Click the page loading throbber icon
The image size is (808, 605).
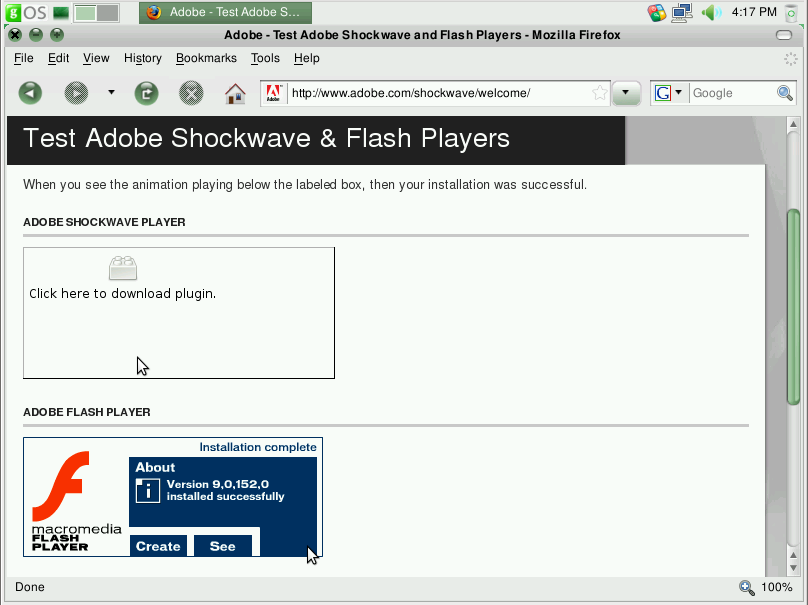pyautogui.click(x=790, y=59)
